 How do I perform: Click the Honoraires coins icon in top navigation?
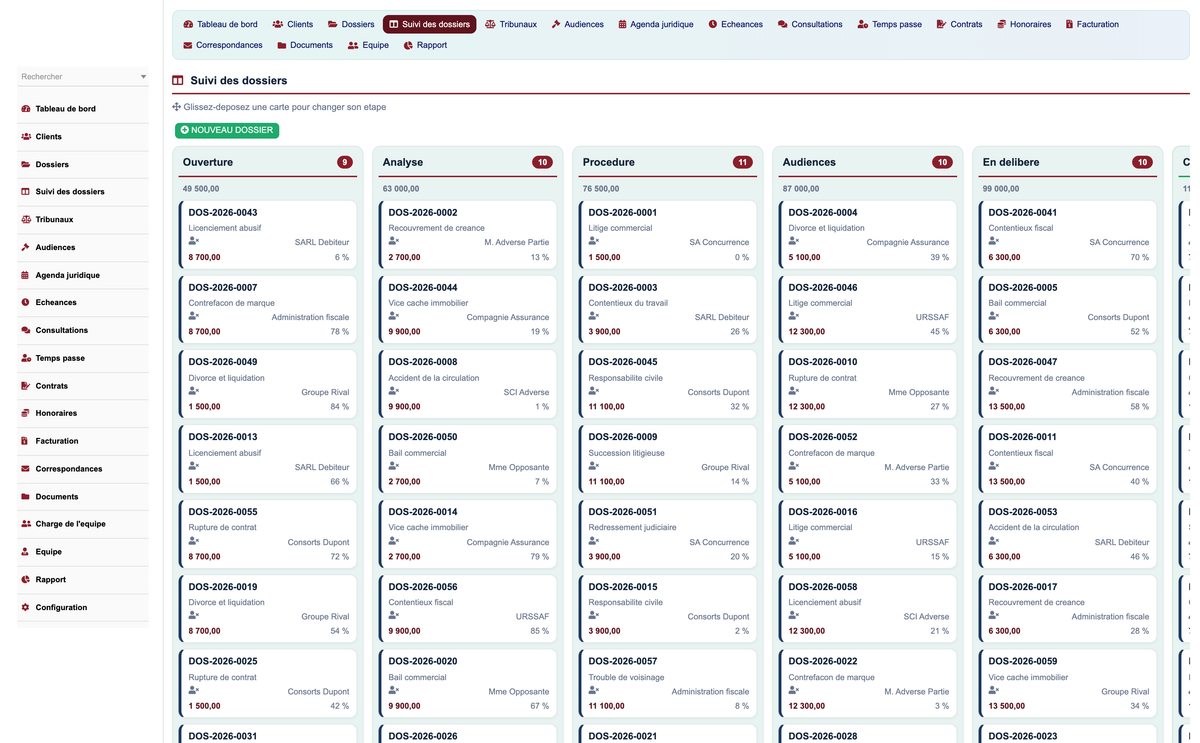click(x=1001, y=24)
